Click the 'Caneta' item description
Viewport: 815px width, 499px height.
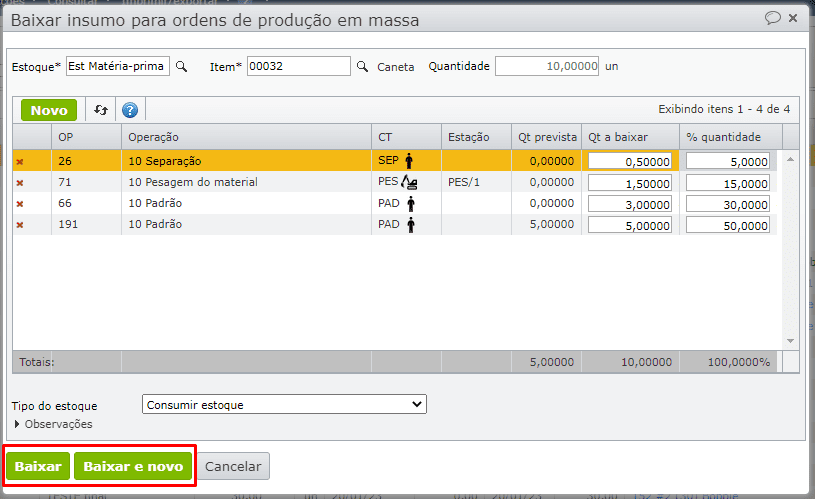pyautogui.click(x=396, y=67)
